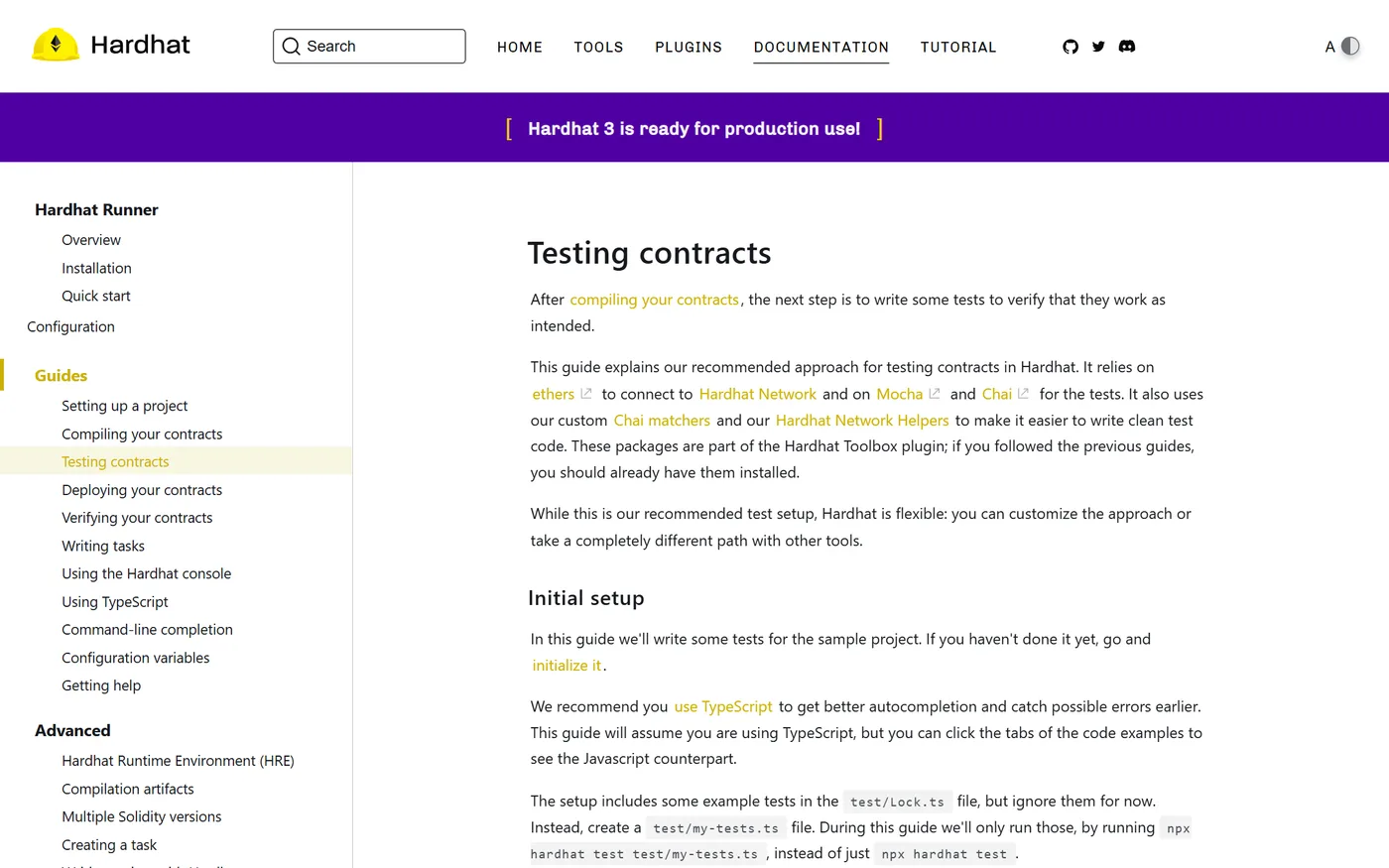Click the 'Initial setup' section heading

tap(586, 598)
